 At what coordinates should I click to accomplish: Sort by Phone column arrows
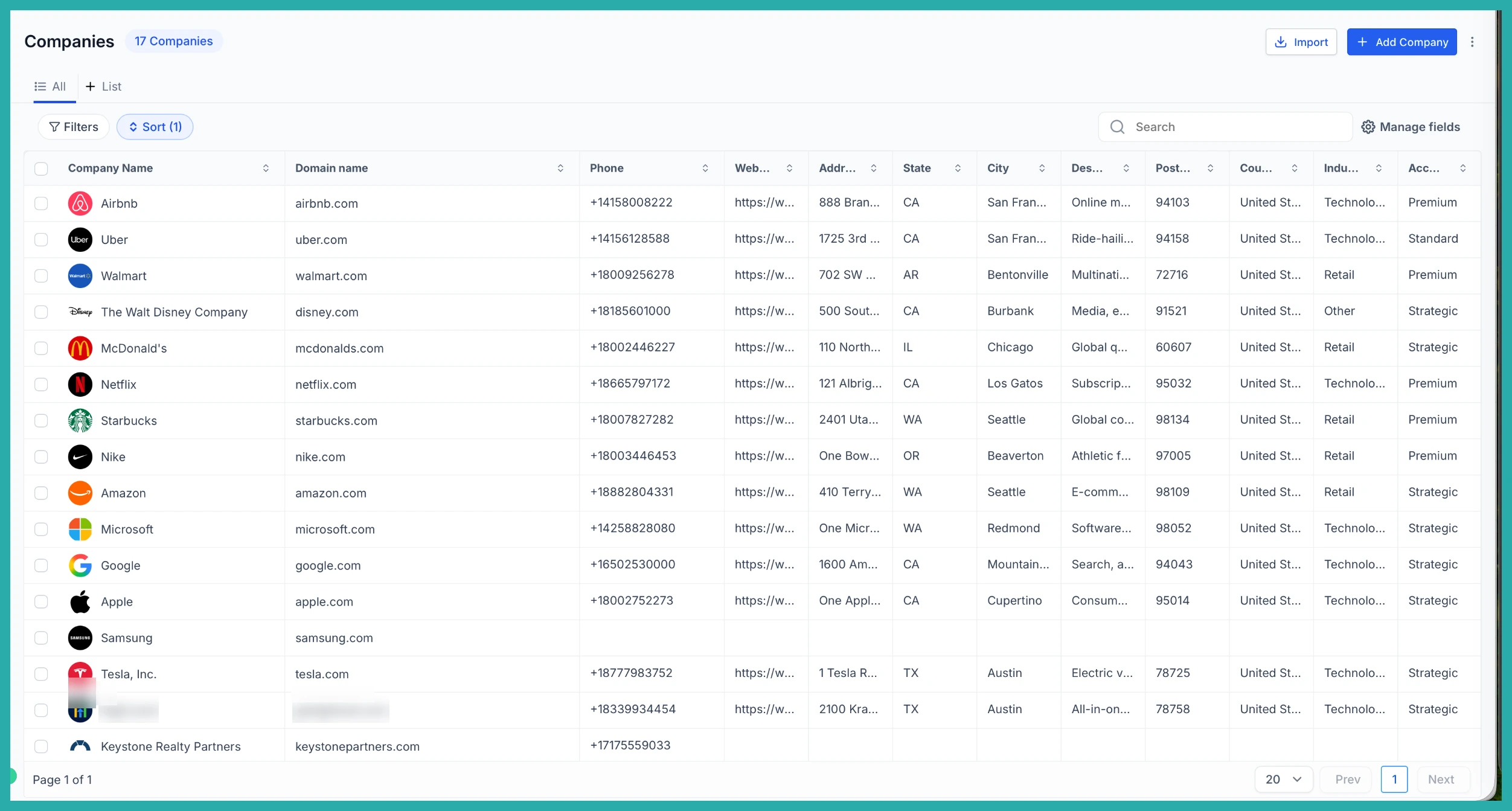(x=705, y=168)
